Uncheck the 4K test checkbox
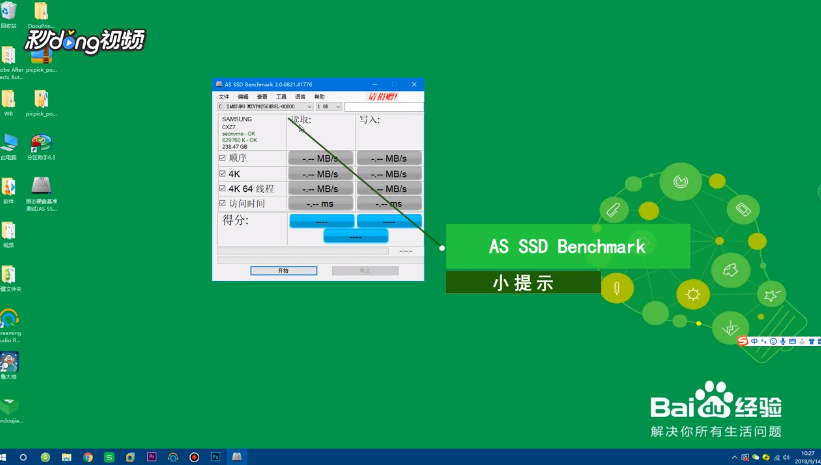Screen dimensions: 821x465 click(x=222, y=174)
